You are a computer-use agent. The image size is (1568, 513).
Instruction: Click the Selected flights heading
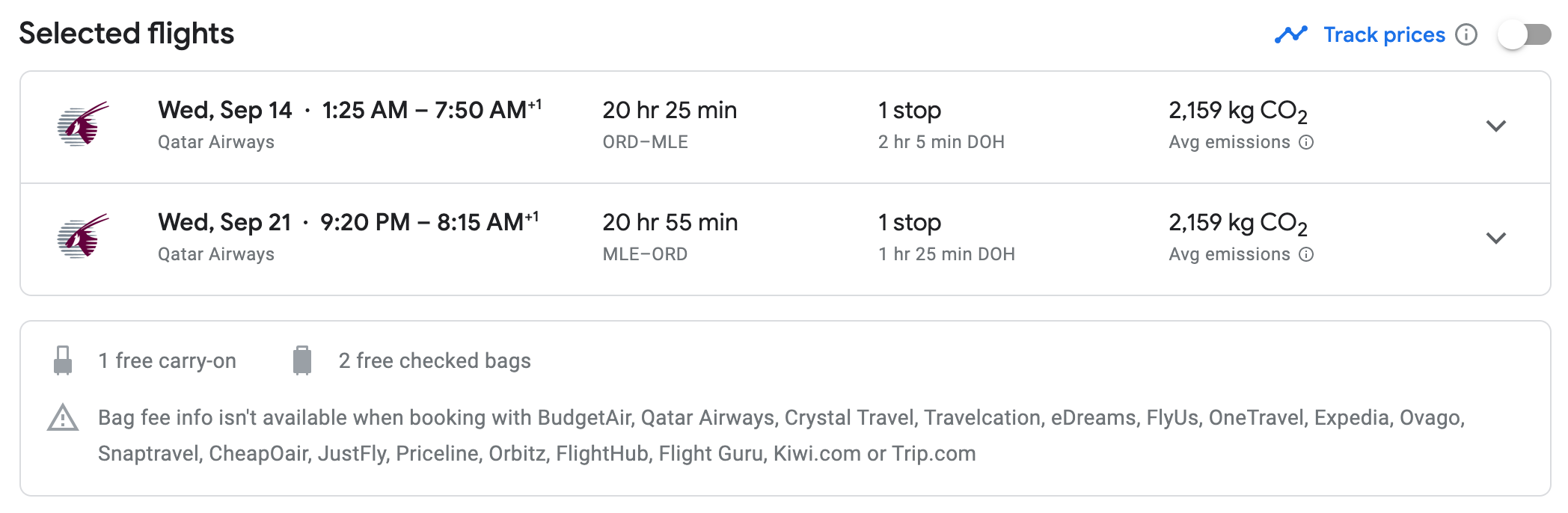126,34
